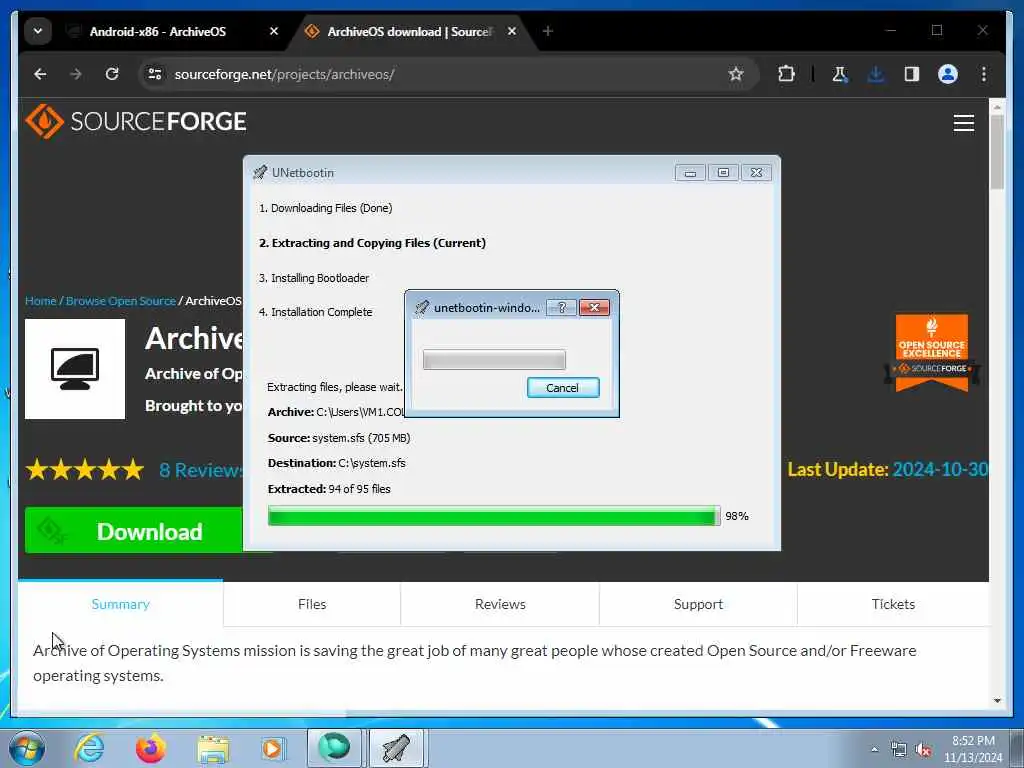Click "2. Extracting and Copying Files (Current)"
The width and height of the screenshot is (1024, 768).
(372, 243)
